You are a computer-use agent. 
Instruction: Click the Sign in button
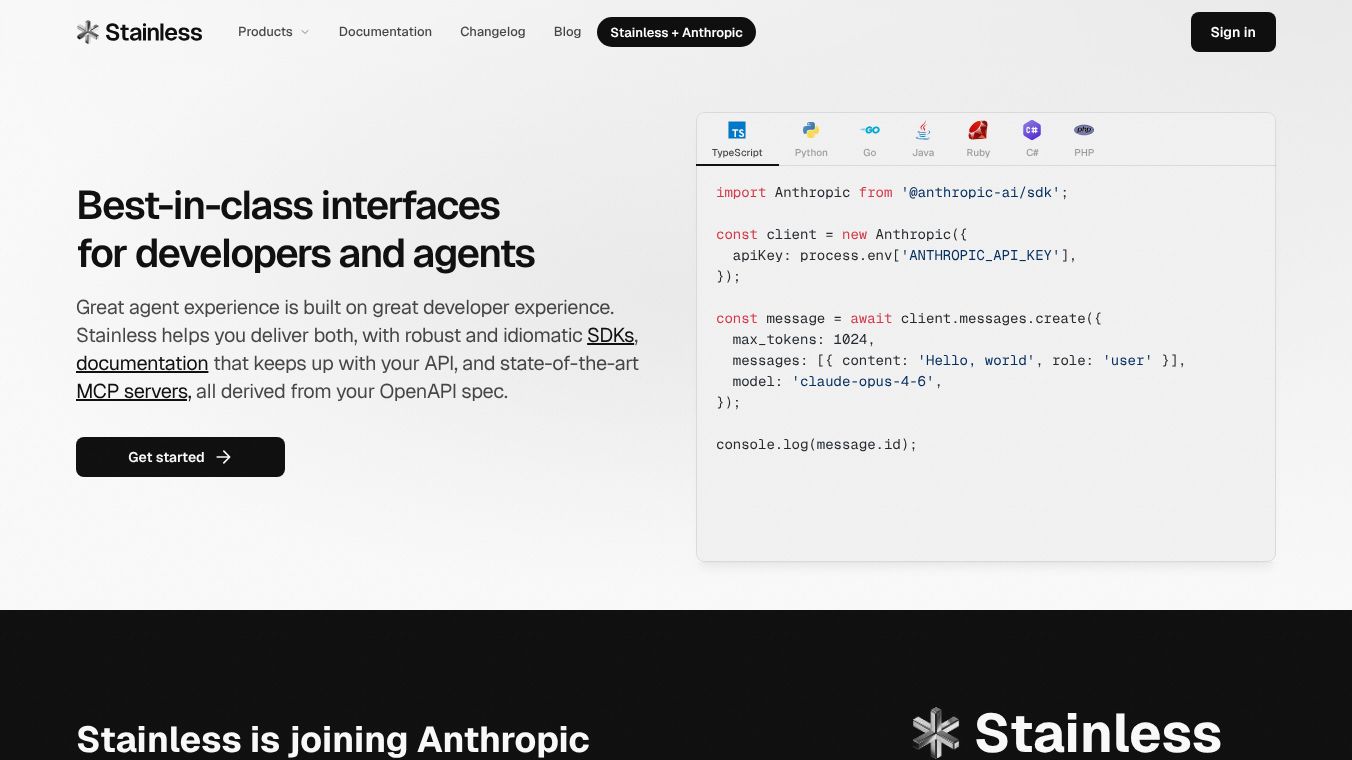(1233, 32)
